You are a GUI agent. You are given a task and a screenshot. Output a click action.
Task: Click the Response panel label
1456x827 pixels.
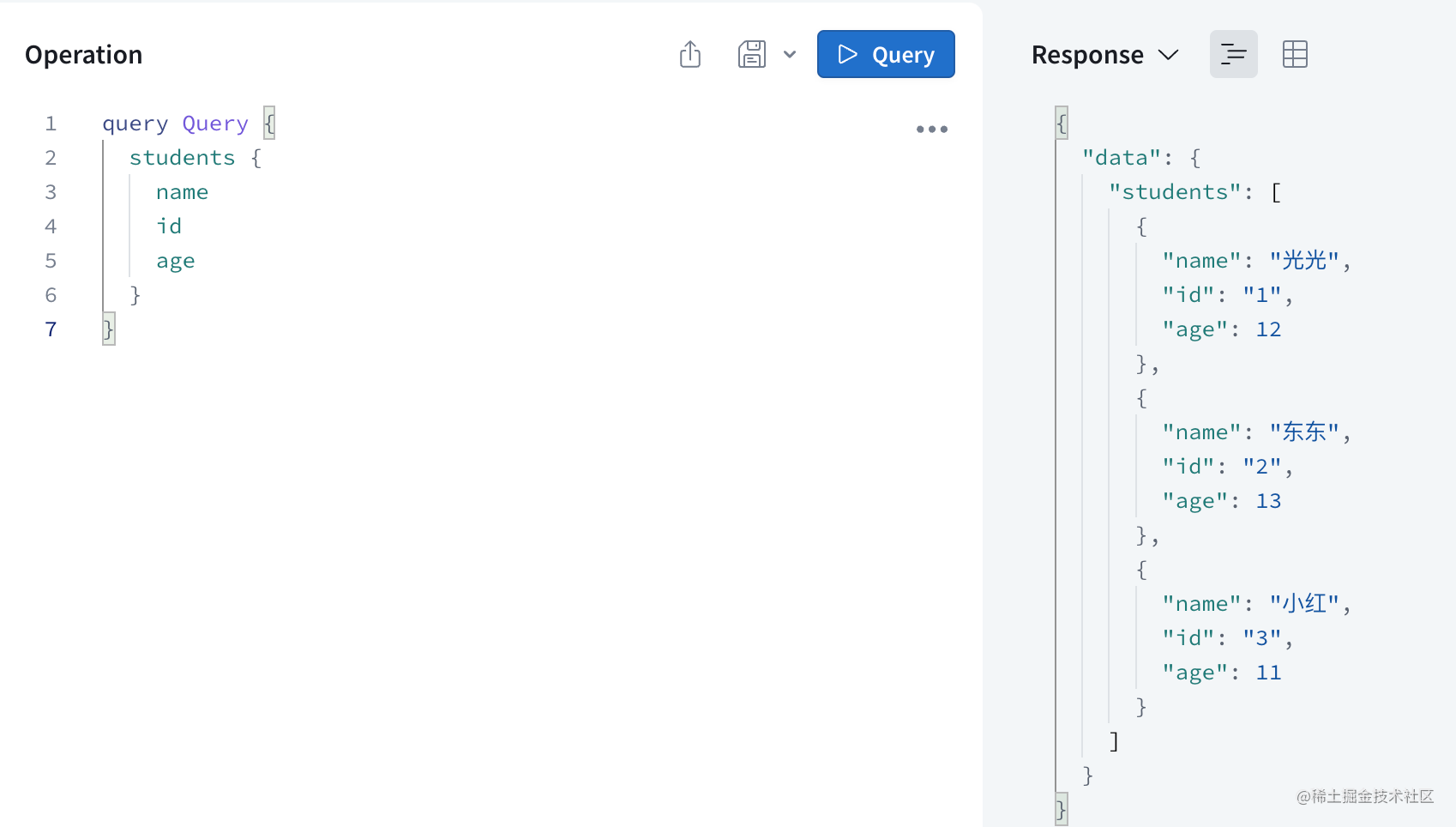[x=1086, y=53]
